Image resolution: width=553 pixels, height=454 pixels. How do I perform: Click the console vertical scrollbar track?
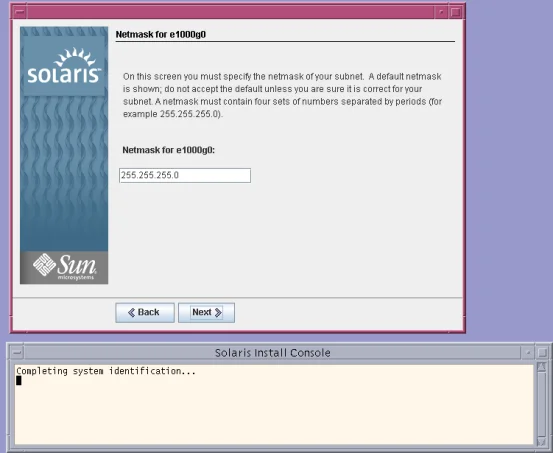(541, 404)
